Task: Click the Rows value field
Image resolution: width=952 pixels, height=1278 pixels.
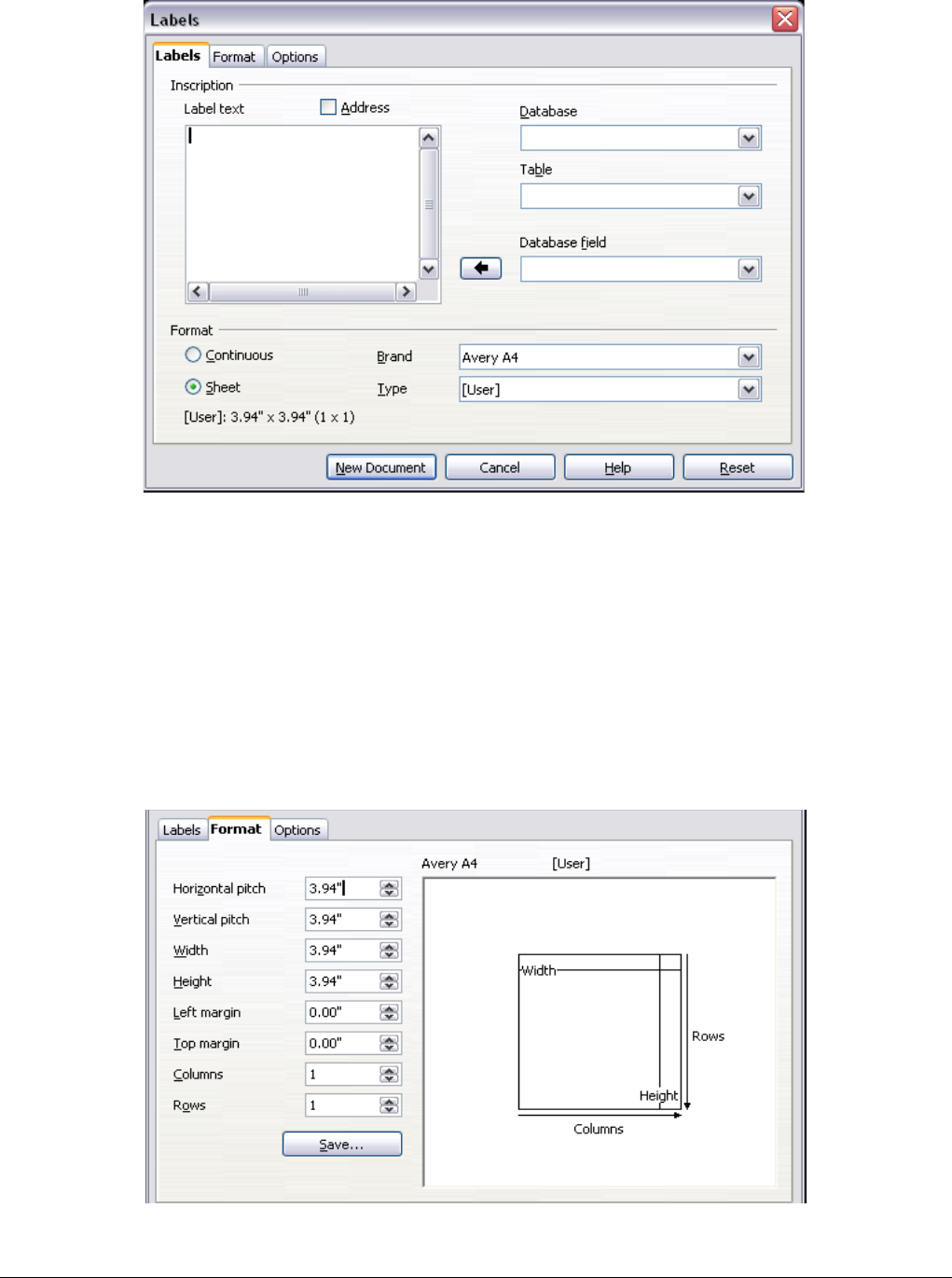Action: (x=342, y=1104)
